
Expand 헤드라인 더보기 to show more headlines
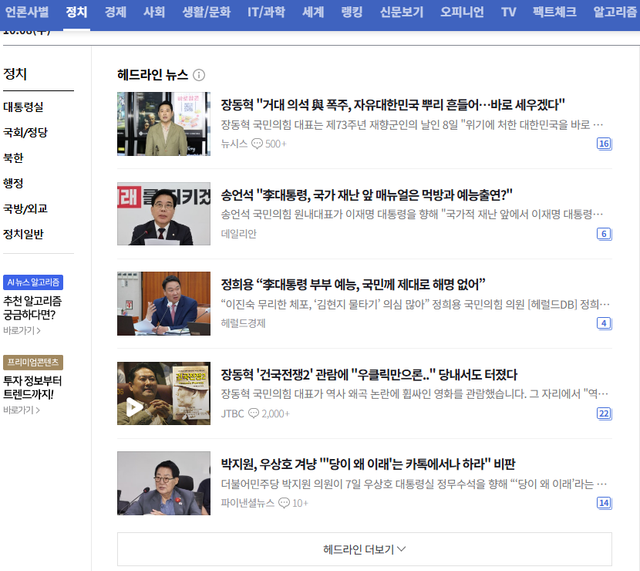pos(364,549)
